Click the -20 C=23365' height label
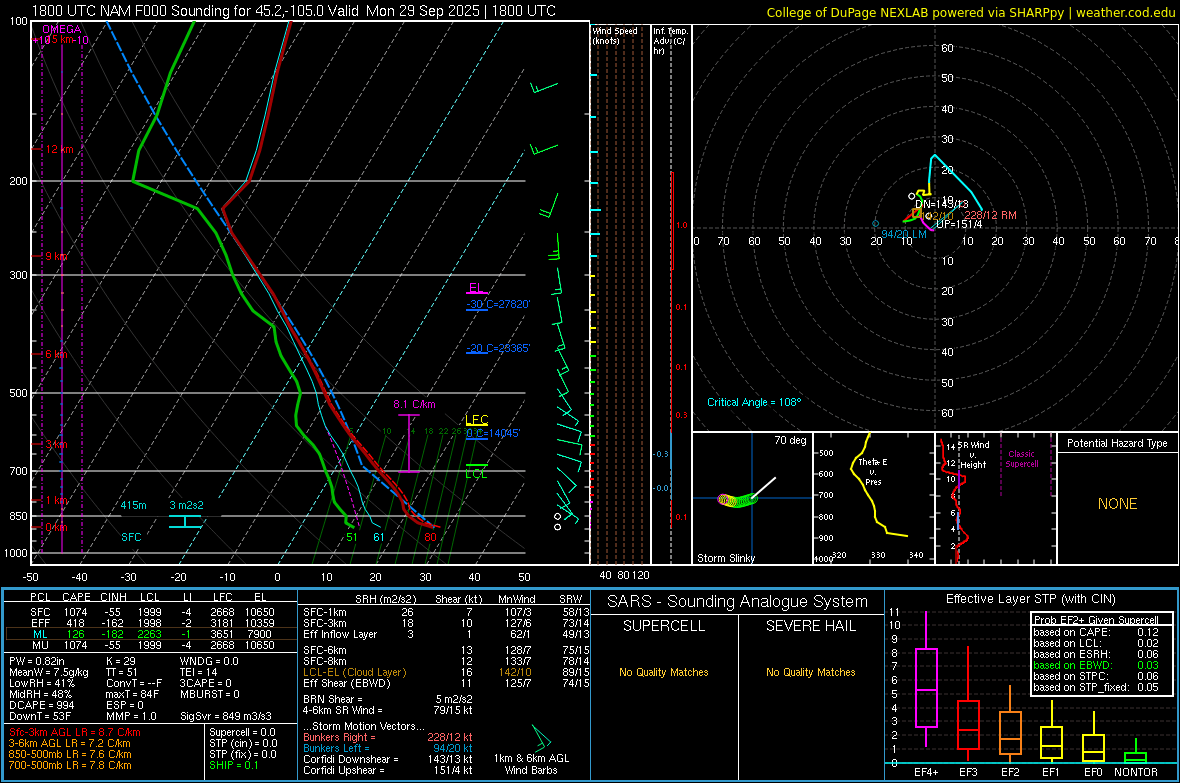 (498, 348)
